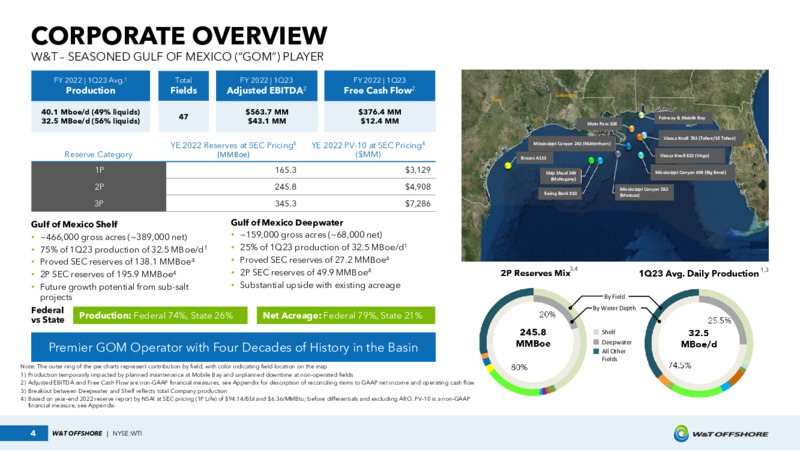
Task: Click the 1Q23 Avg. Daily Production chart title
Action: tap(698, 273)
